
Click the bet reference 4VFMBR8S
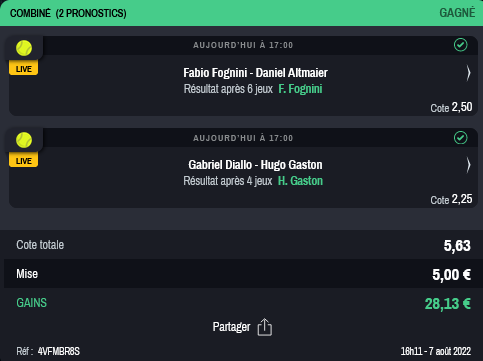[59, 351]
